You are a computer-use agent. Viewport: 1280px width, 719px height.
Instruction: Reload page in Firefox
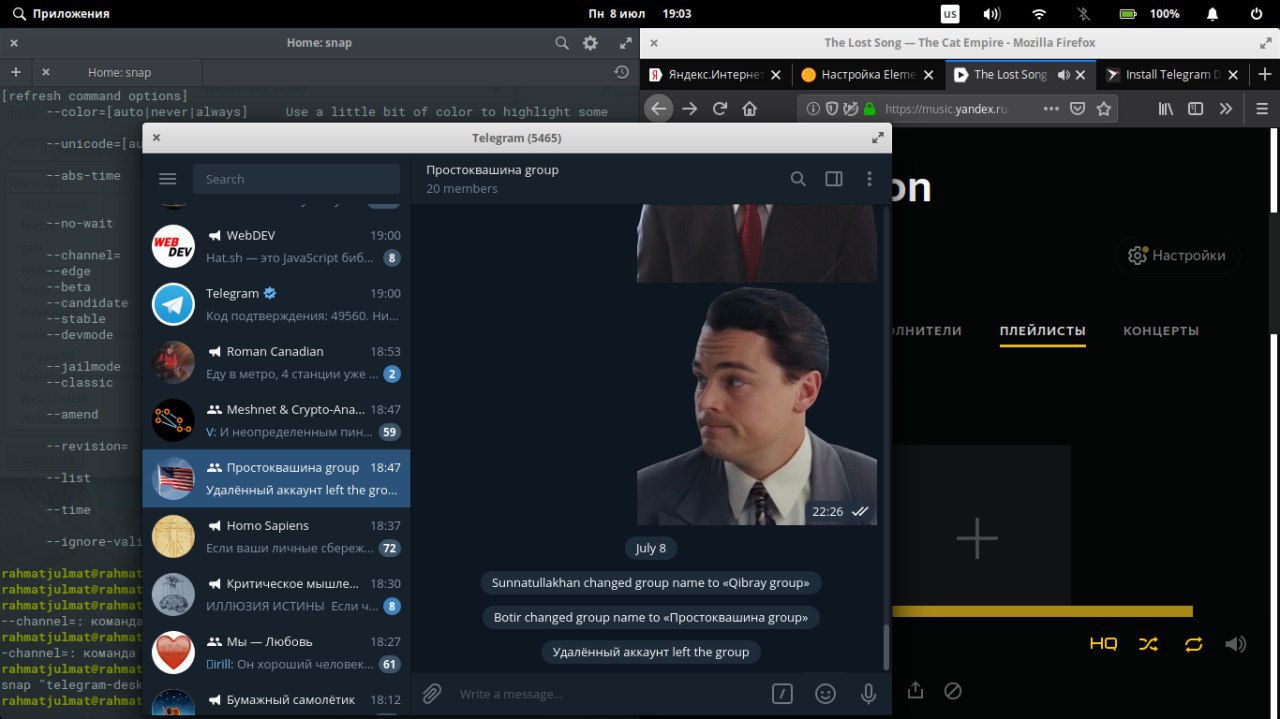point(719,109)
